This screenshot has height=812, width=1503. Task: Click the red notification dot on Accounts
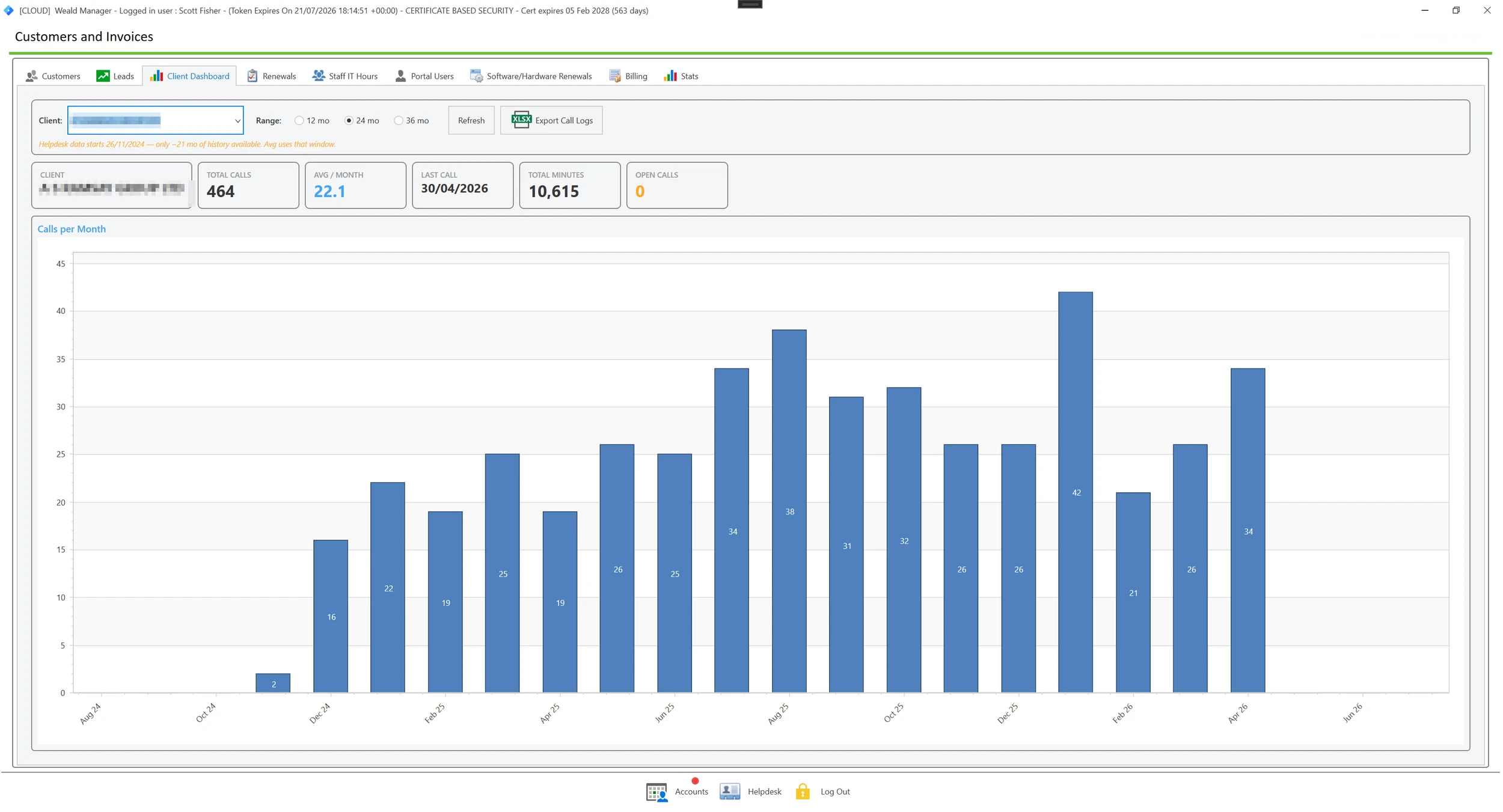click(x=695, y=781)
